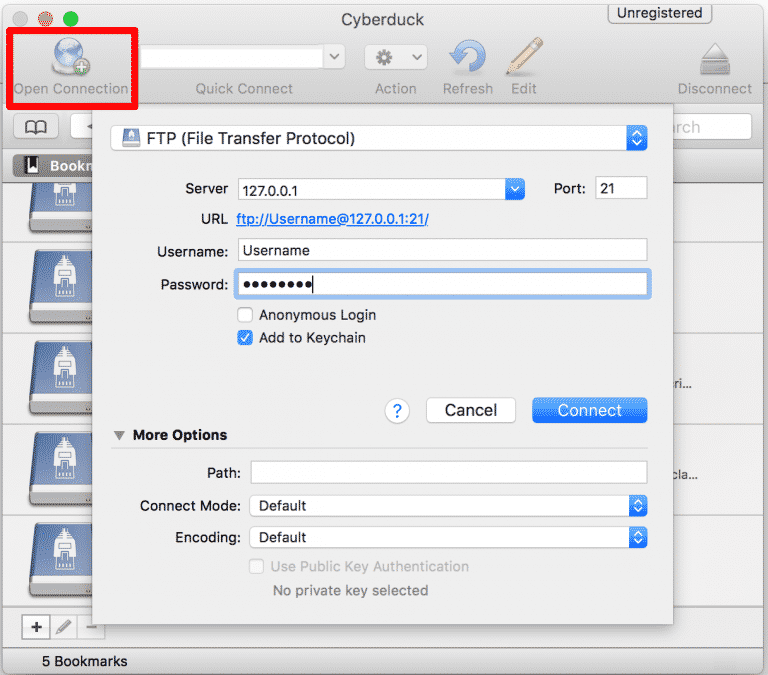Screen dimensions: 768x675
Task: Enable the Anonymous Login checkbox
Action: (x=245, y=314)
